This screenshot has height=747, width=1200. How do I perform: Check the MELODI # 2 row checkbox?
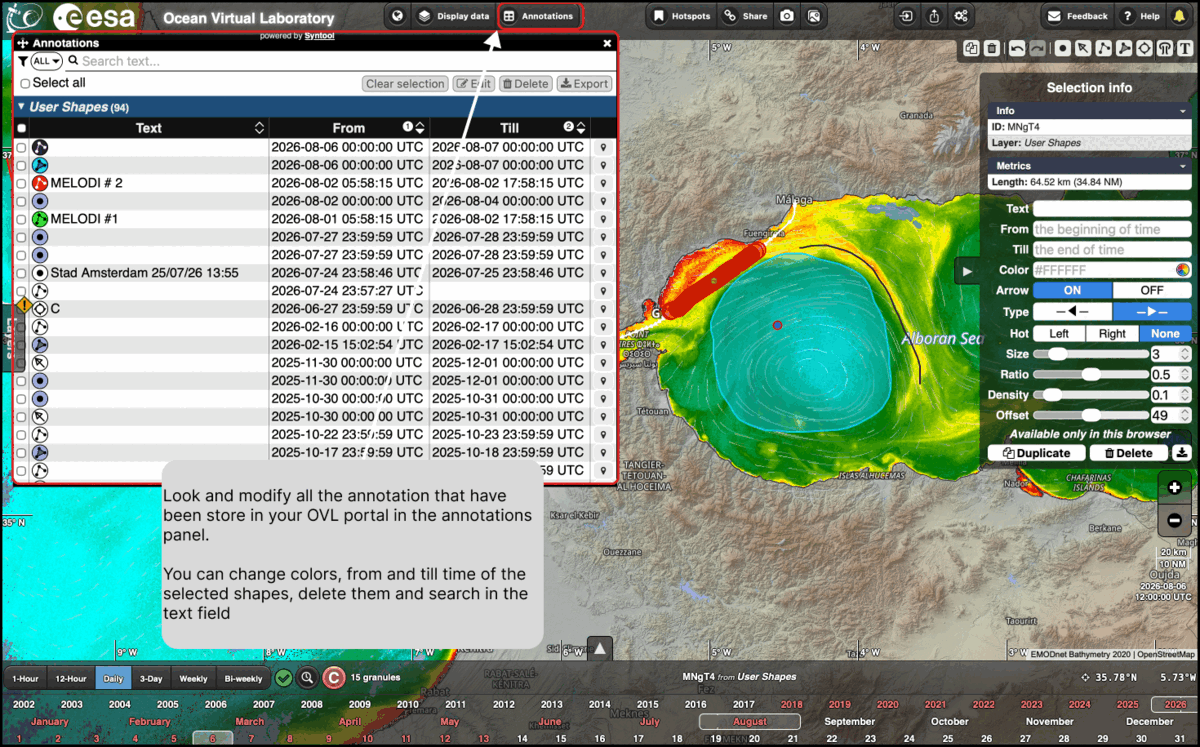coord(21,183)
